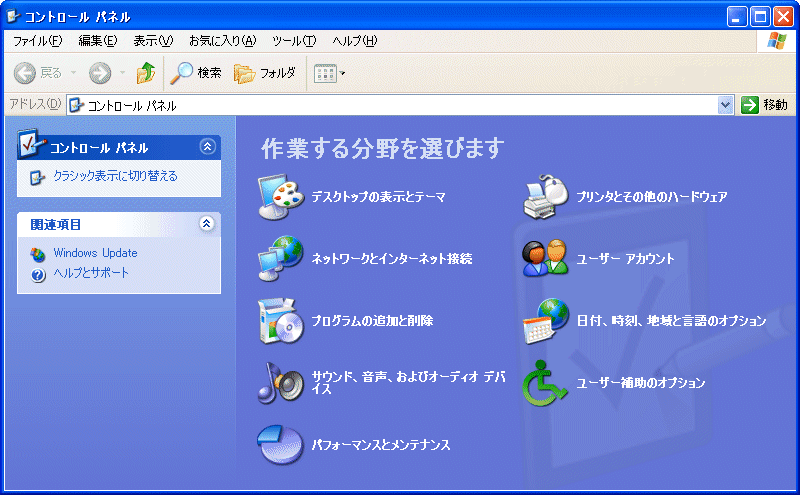Screen dimensions: 800x495
Task: Minimize the Control Panel window
Action: pyautogui.click(x=736, y=17)
